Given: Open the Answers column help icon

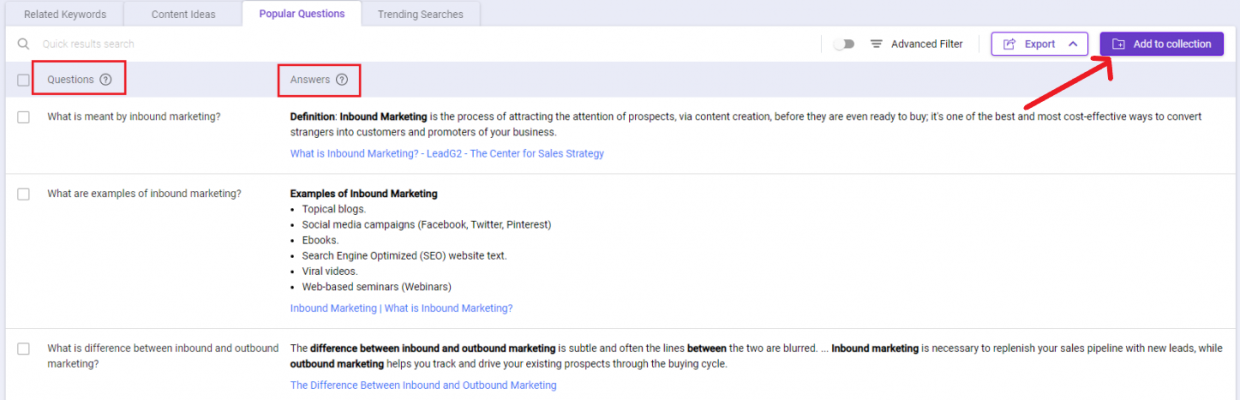Looking at the screenshot, I should 342,79.
